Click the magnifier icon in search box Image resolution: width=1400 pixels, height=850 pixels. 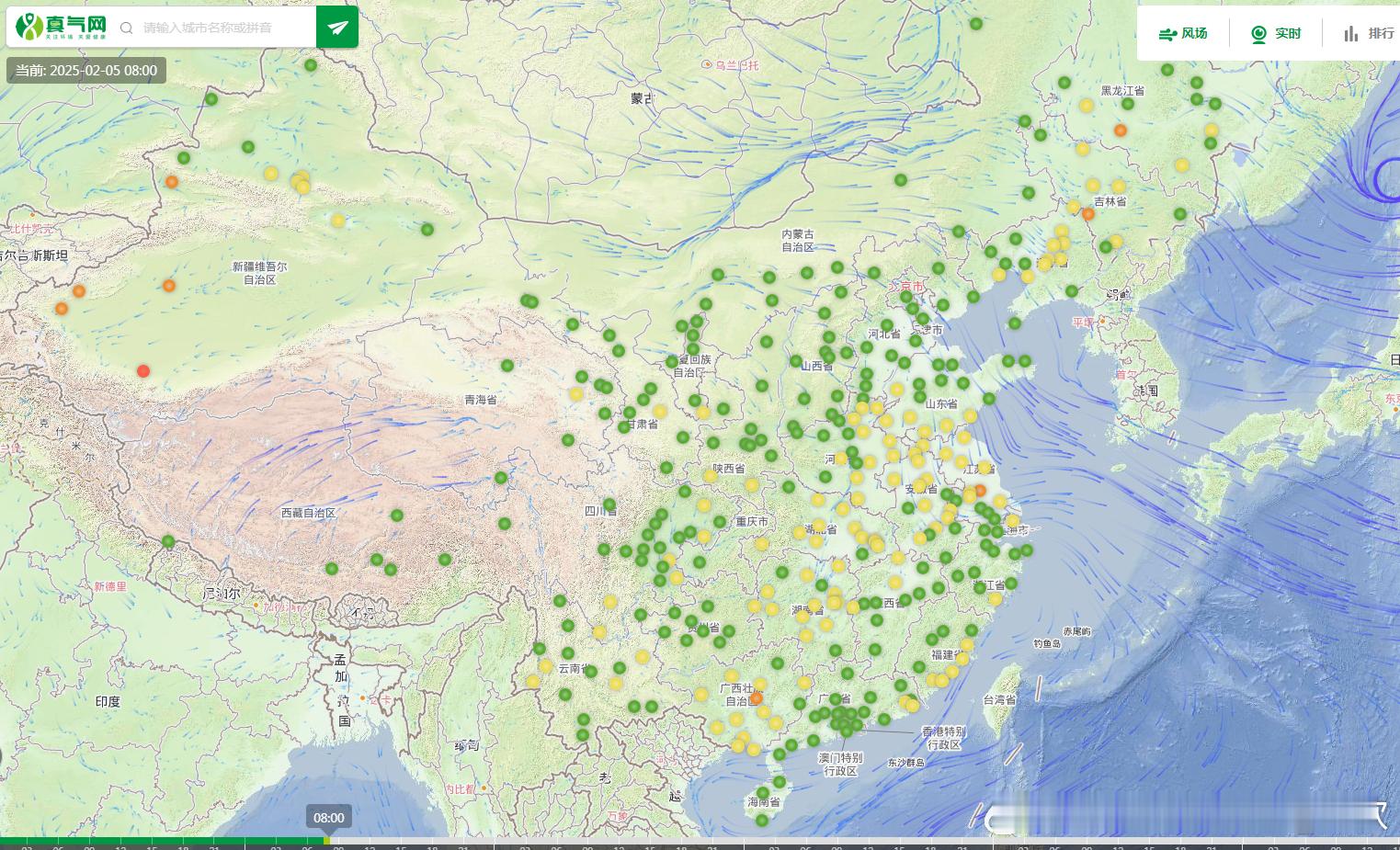click(127, 28)
